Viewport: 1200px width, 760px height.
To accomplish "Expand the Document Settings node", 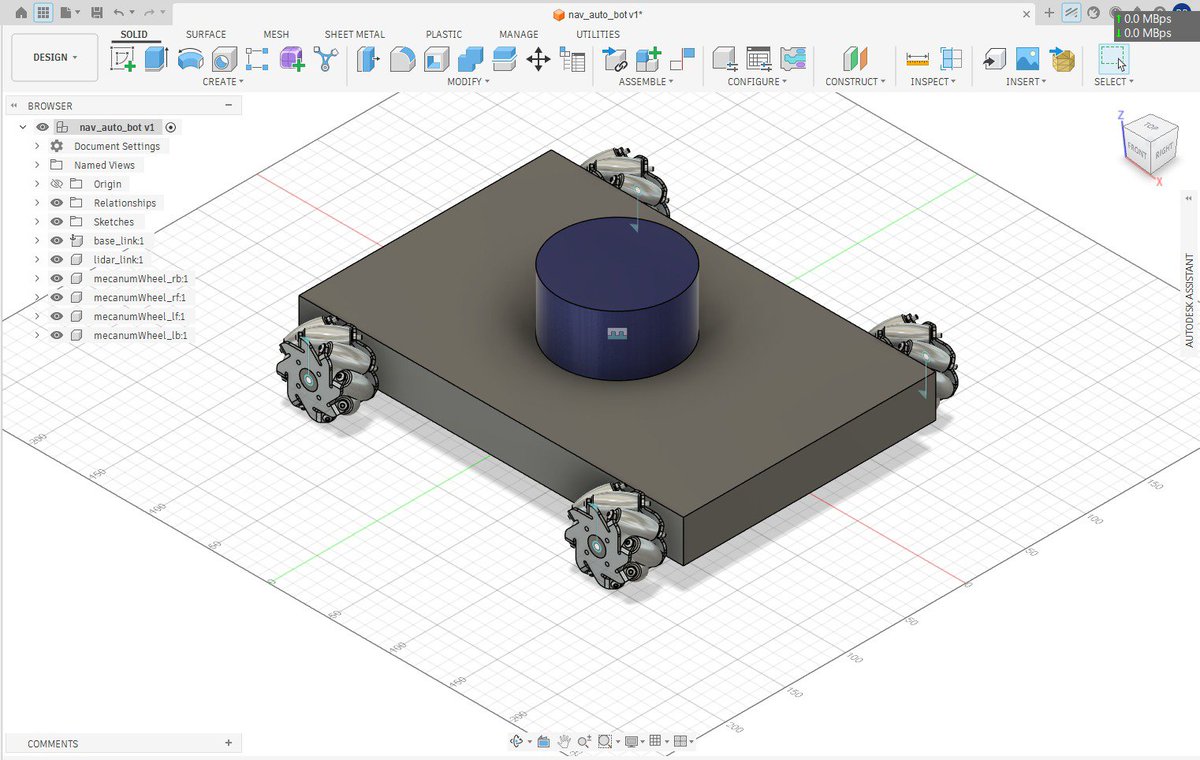I will pyautogui.click(x=37, y=146).
